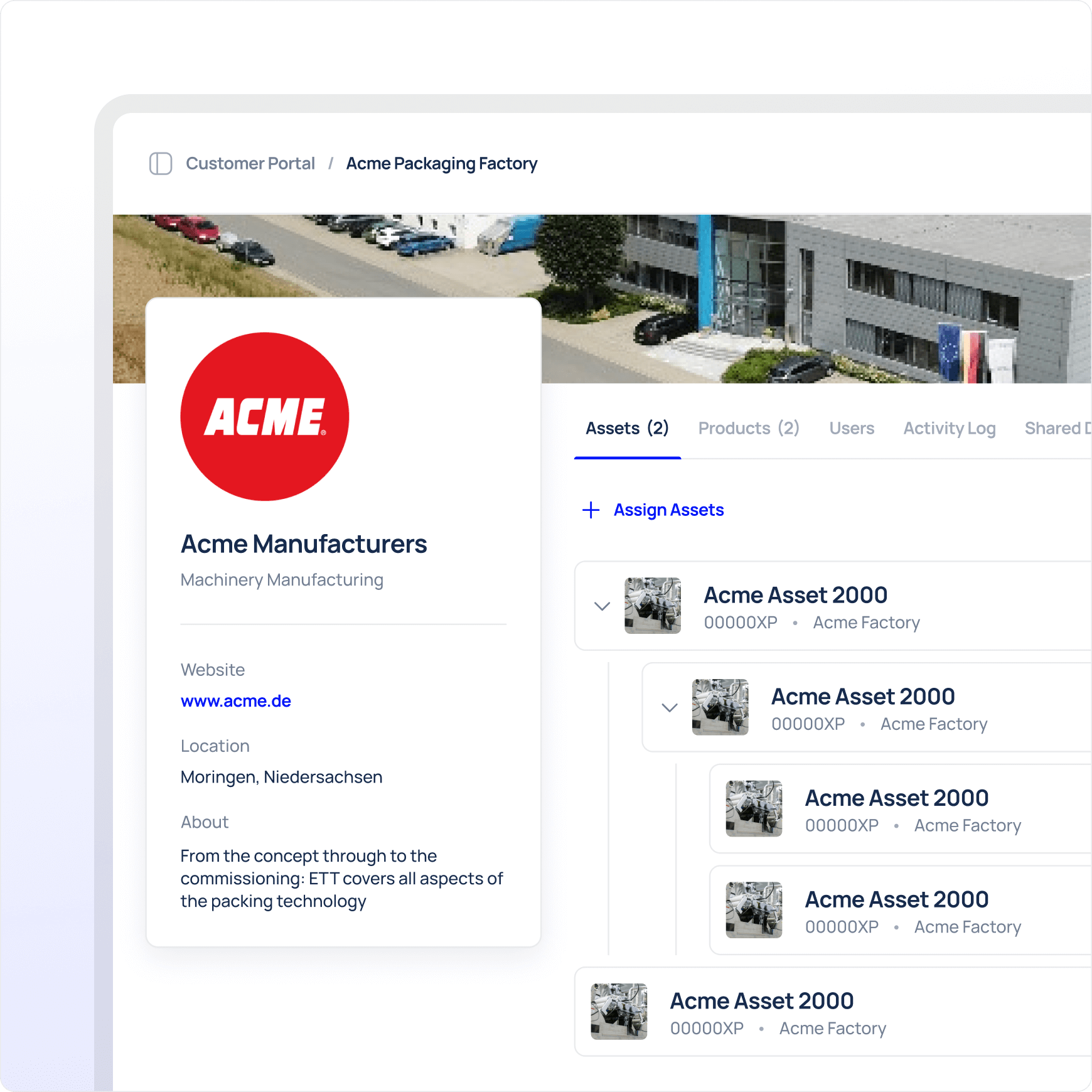Collapse the second-level Acme Asset 2000 chevron
Viewport: 1092px width, 1092px height.
coord(670,708)
